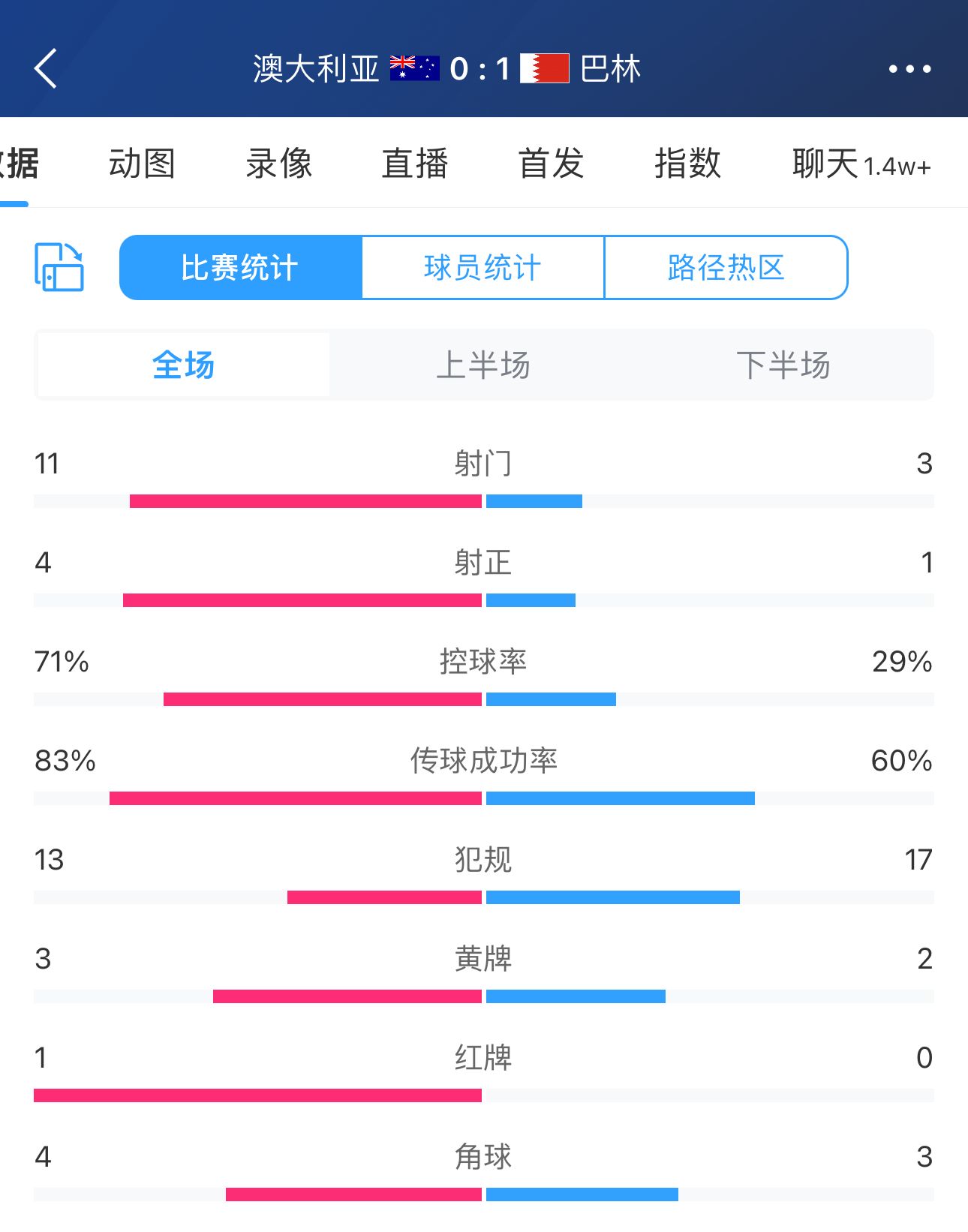Switch to the 动图 tab
Viewport: 968px width, 1232px height.
coord(142,164)
